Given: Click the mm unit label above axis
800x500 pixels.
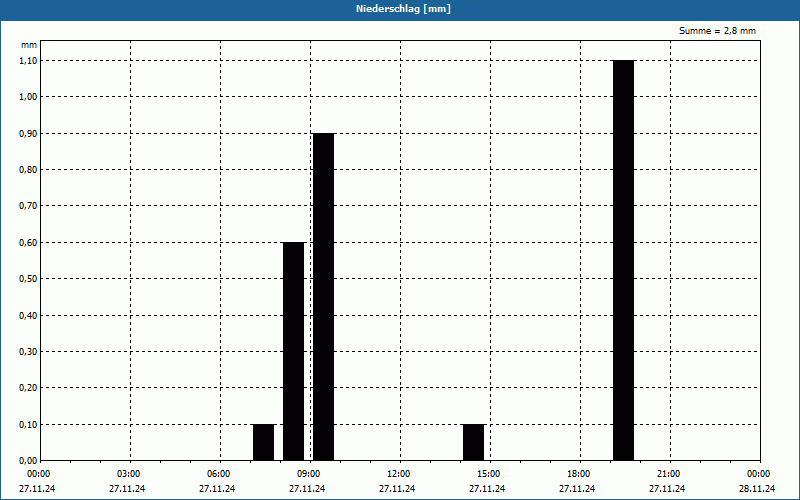Looking at the screenshot, I should click(x=29, y=45).
